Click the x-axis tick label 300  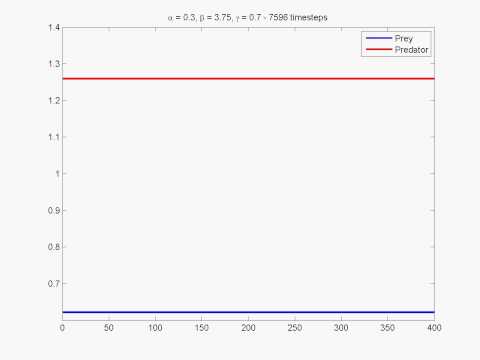click(x=341, y=328)
